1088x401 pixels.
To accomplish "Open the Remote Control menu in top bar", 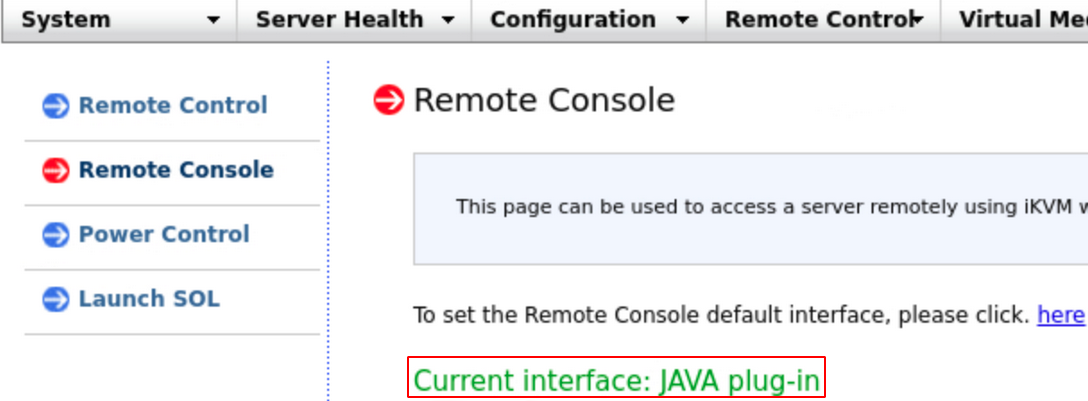I will tap(815, 20).
